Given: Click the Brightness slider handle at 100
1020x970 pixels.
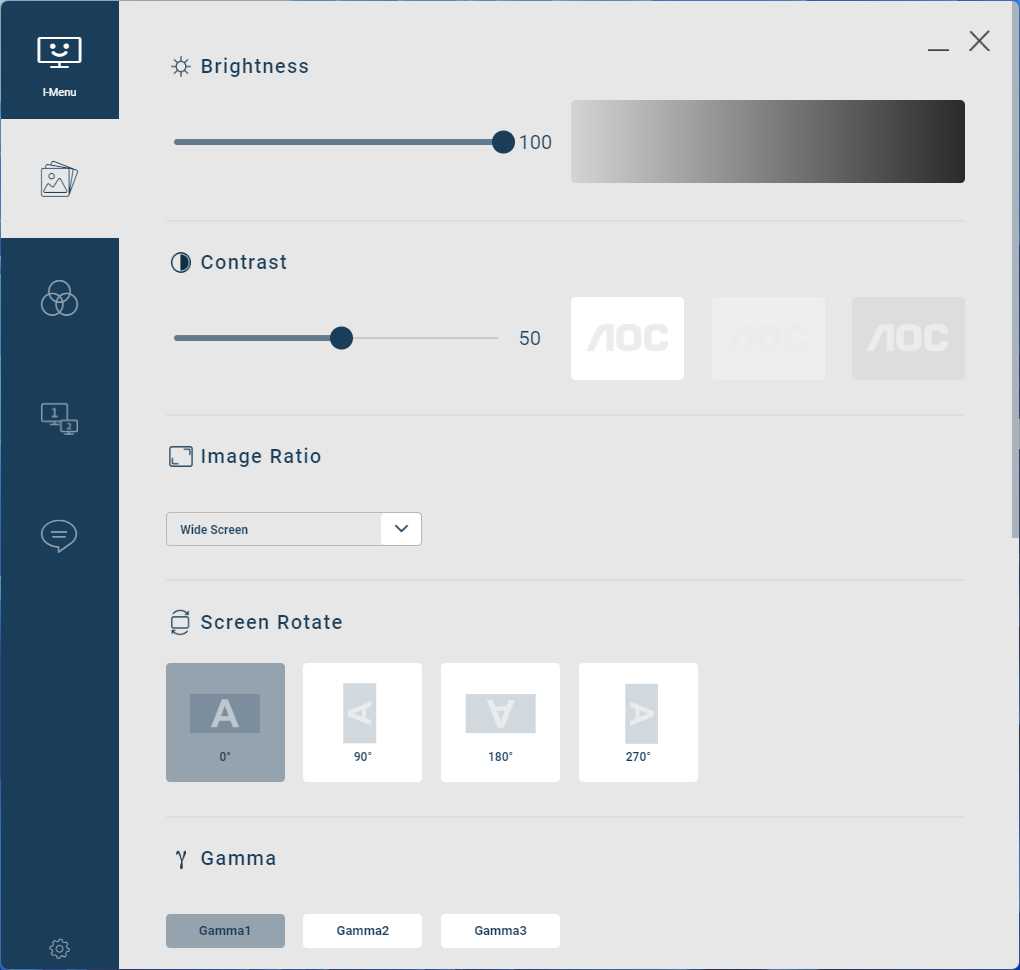Looking at the screenshot, I should [x=503, y=142].
